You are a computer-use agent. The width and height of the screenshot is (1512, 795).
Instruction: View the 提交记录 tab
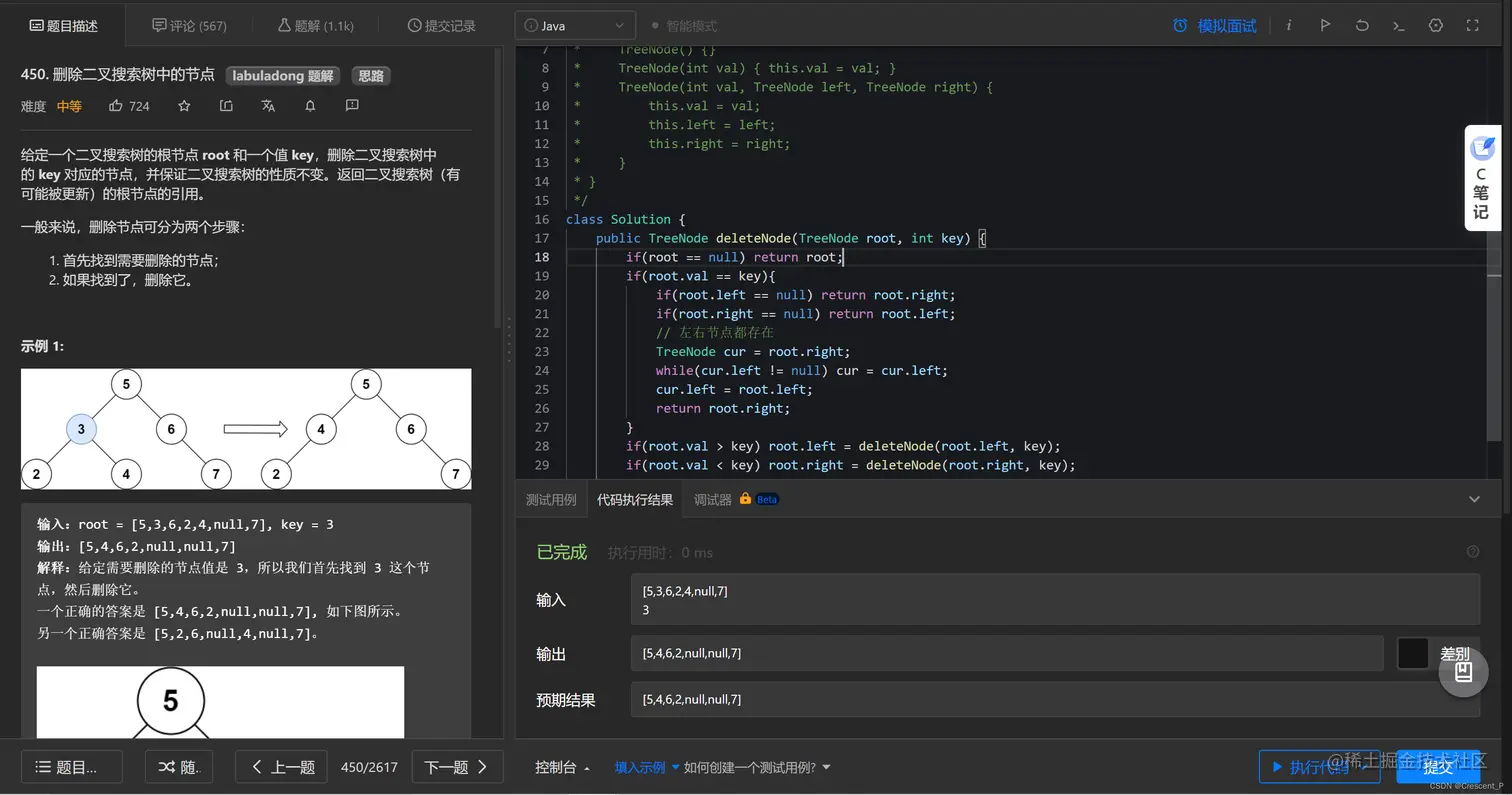pyautogui.click(x=441, y=26)
